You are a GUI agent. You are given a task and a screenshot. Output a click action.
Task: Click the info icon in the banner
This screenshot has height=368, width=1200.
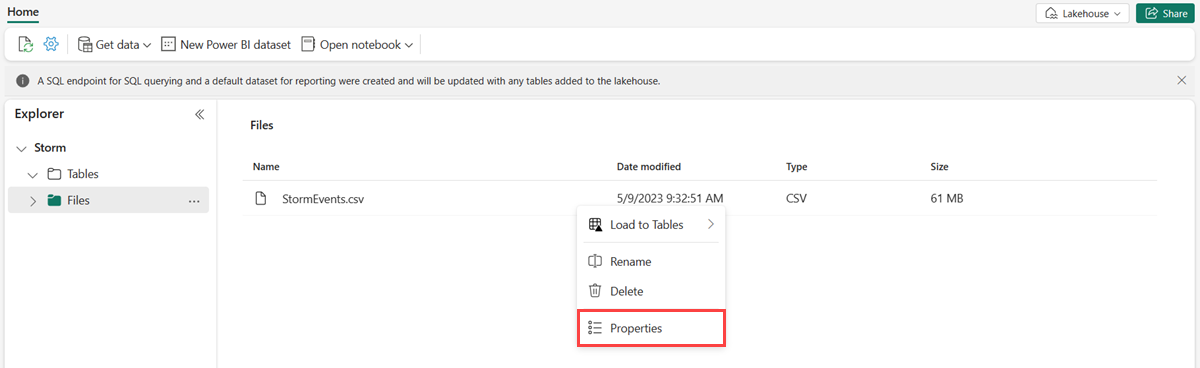tap(23, 80)
